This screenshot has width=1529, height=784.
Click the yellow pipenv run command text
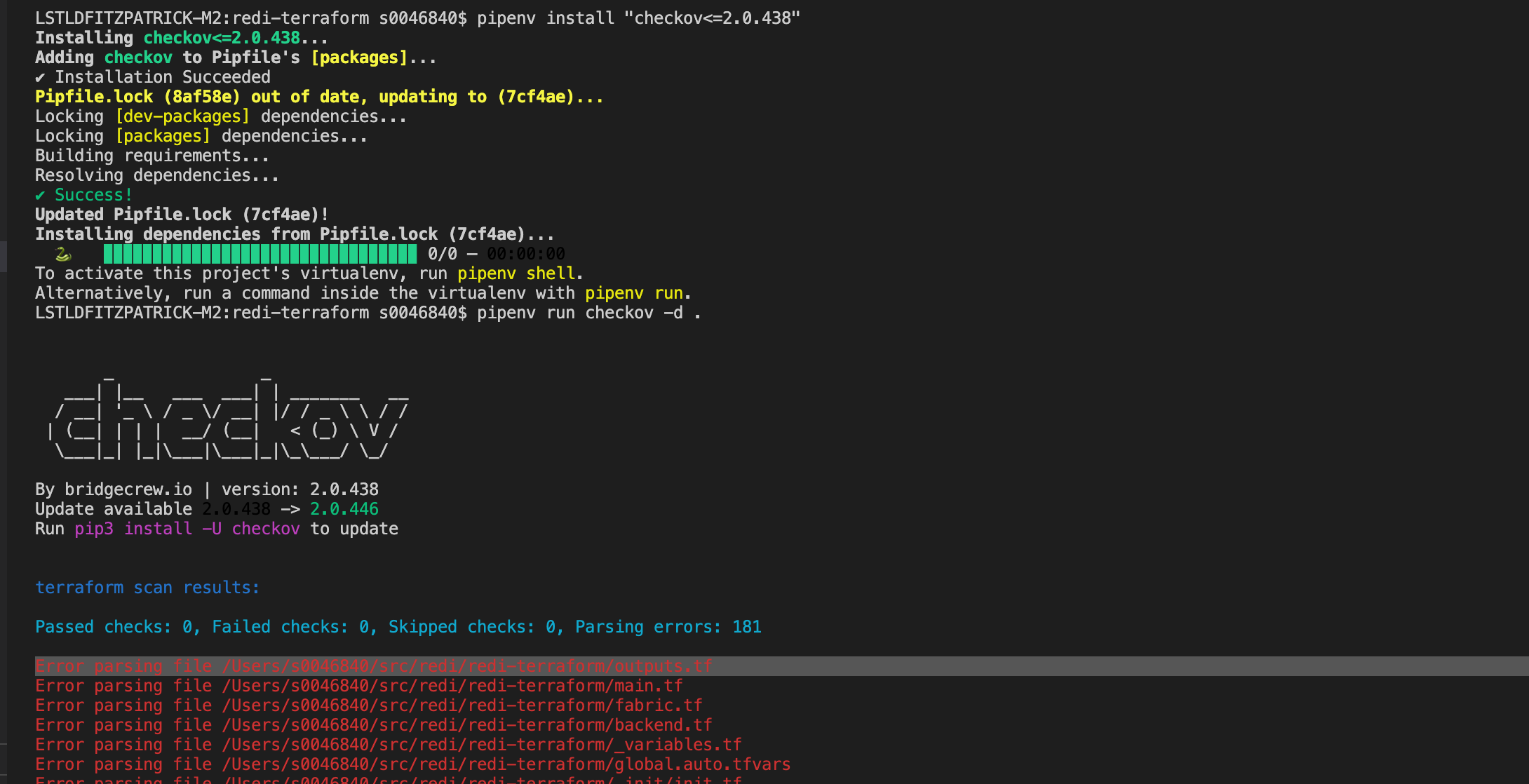click(633, 293)
